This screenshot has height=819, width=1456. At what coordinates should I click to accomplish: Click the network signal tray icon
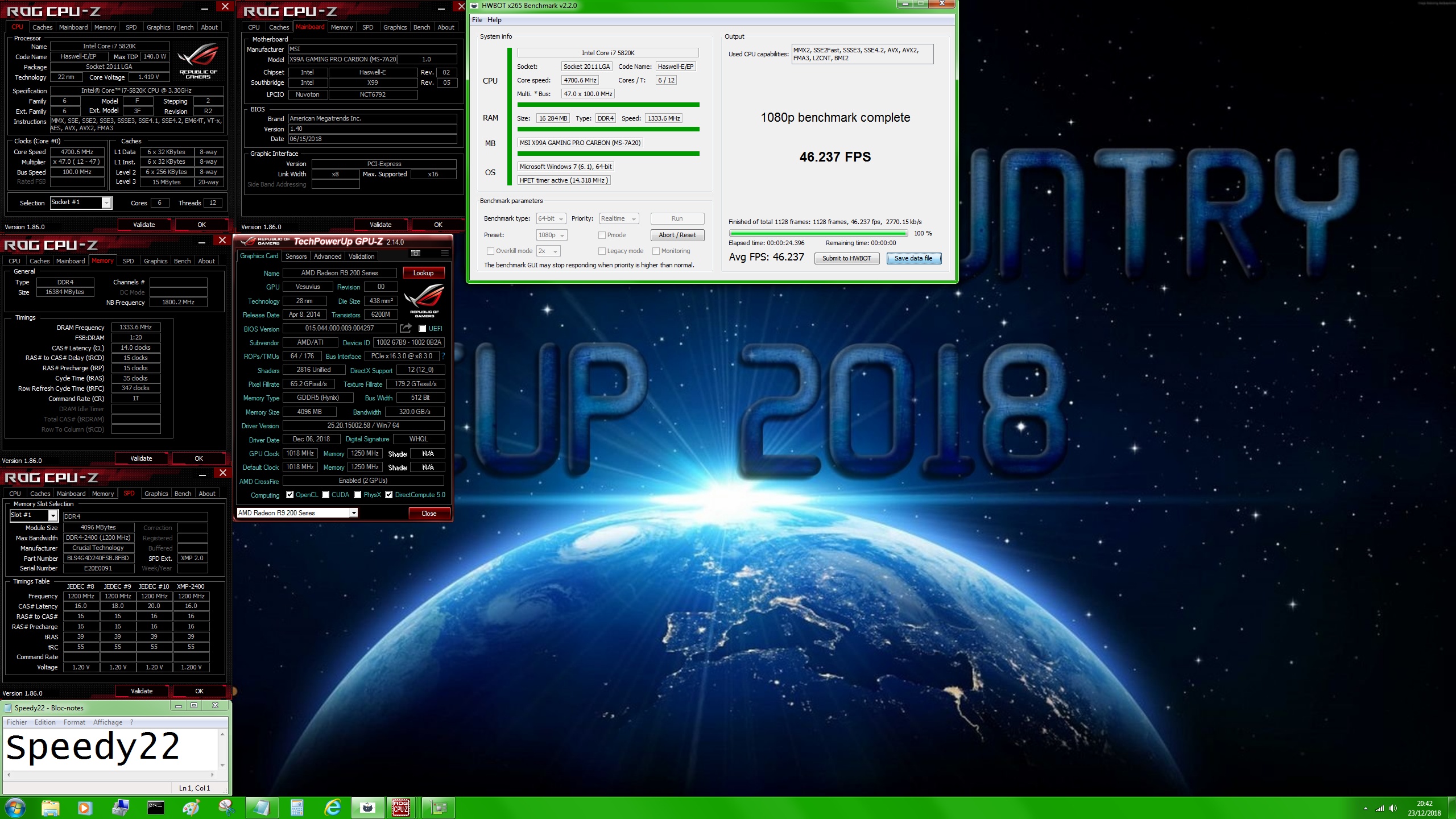click(1380, 808)
